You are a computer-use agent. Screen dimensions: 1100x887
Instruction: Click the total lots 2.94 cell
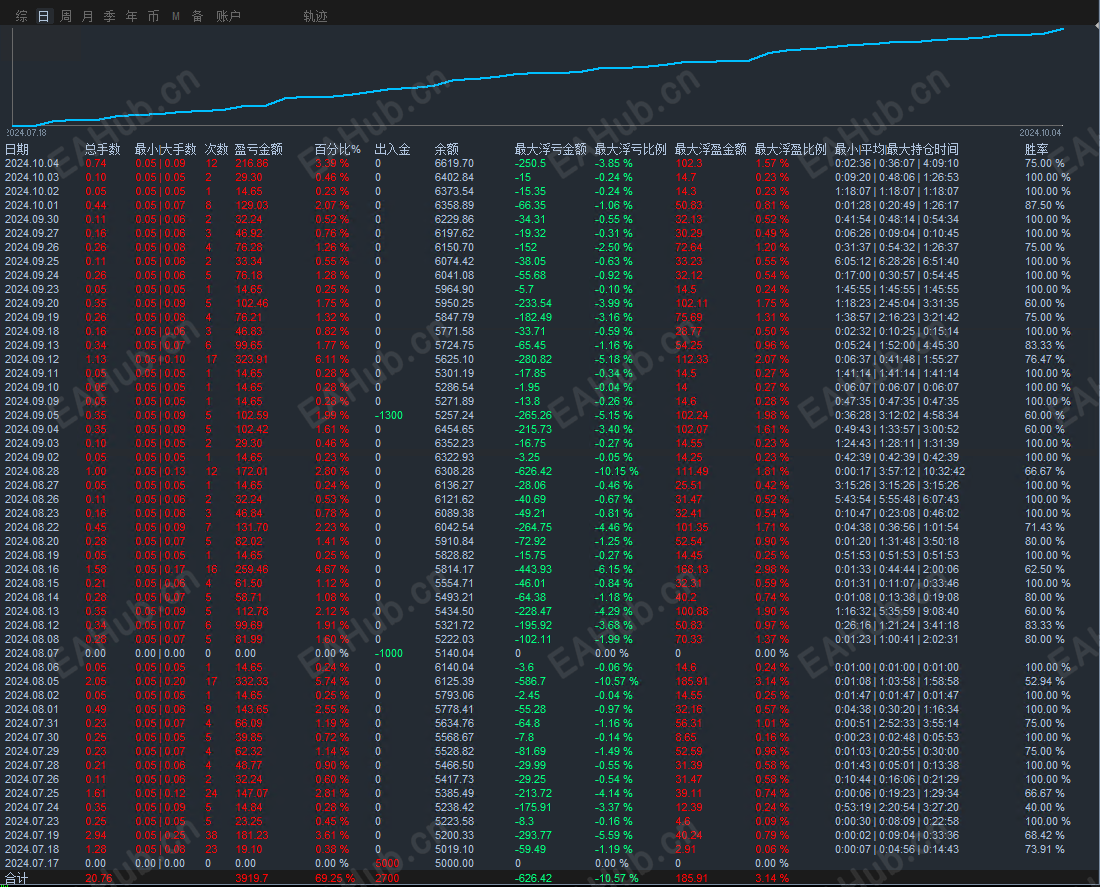click(x=96, y=835)
